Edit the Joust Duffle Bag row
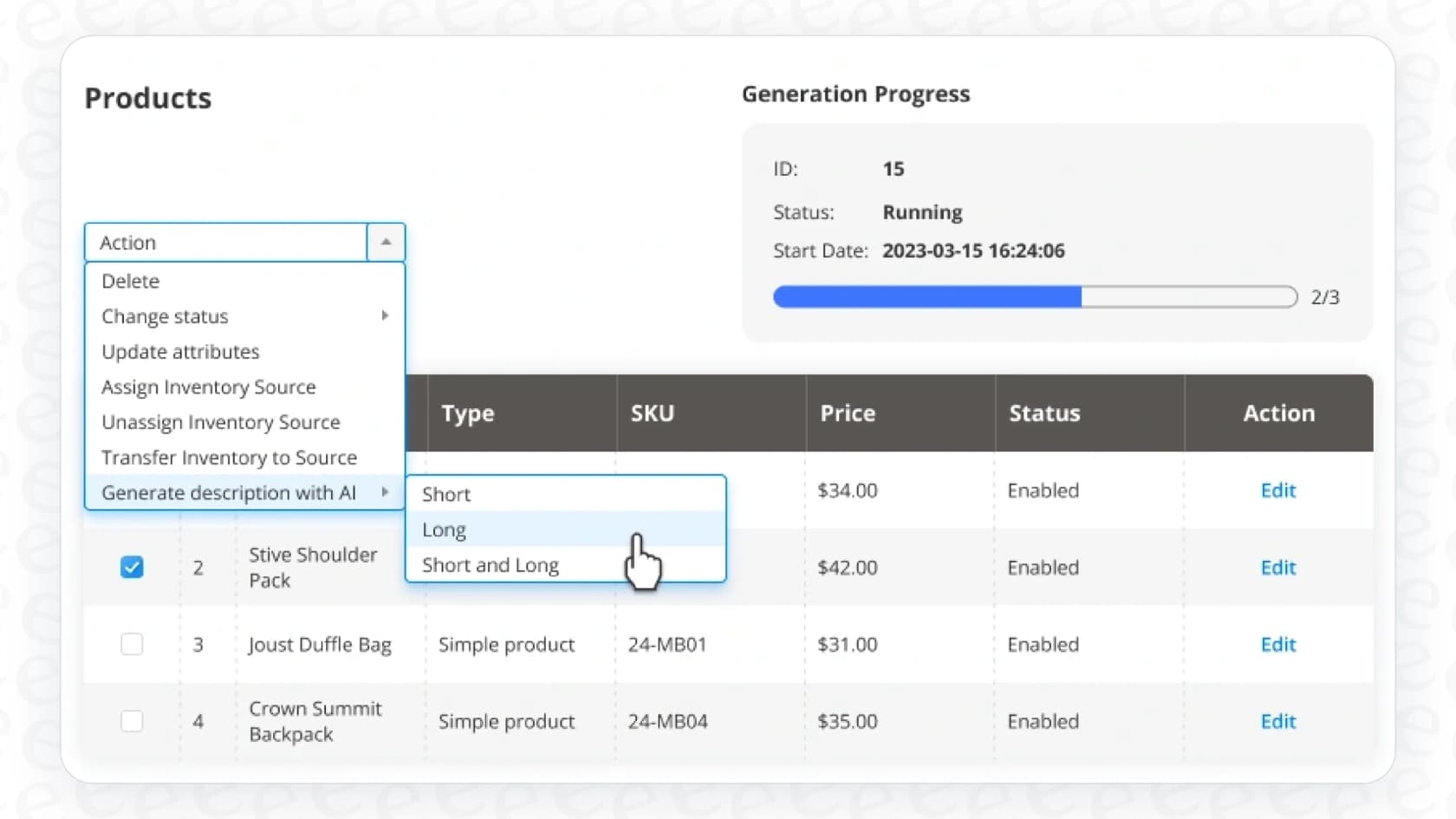The height and width of the screenshot is (819, 1456). pyautogui.click(x=1278, y=644)
